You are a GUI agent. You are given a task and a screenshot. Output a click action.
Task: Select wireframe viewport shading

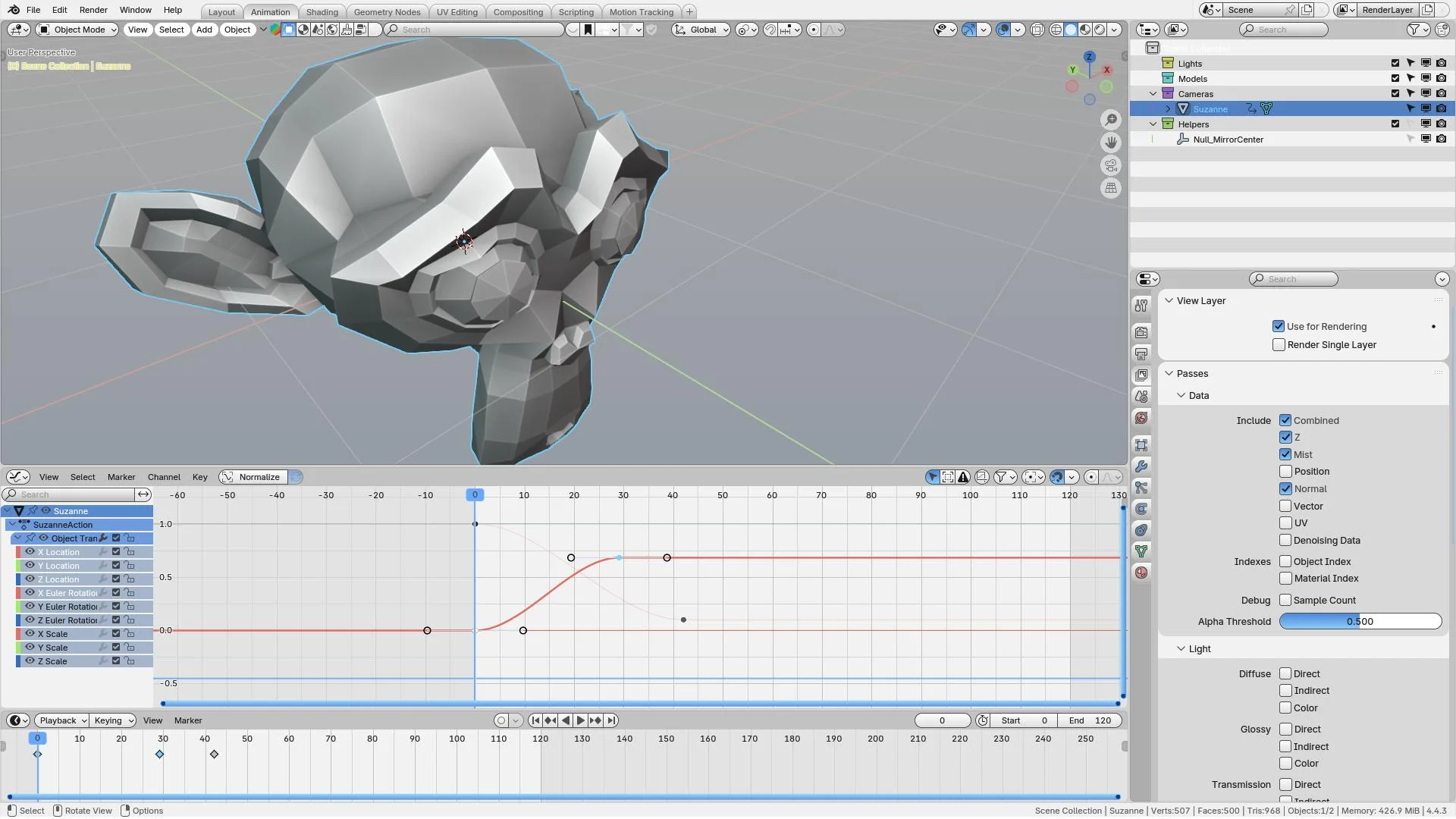[x=1056, y=30]
